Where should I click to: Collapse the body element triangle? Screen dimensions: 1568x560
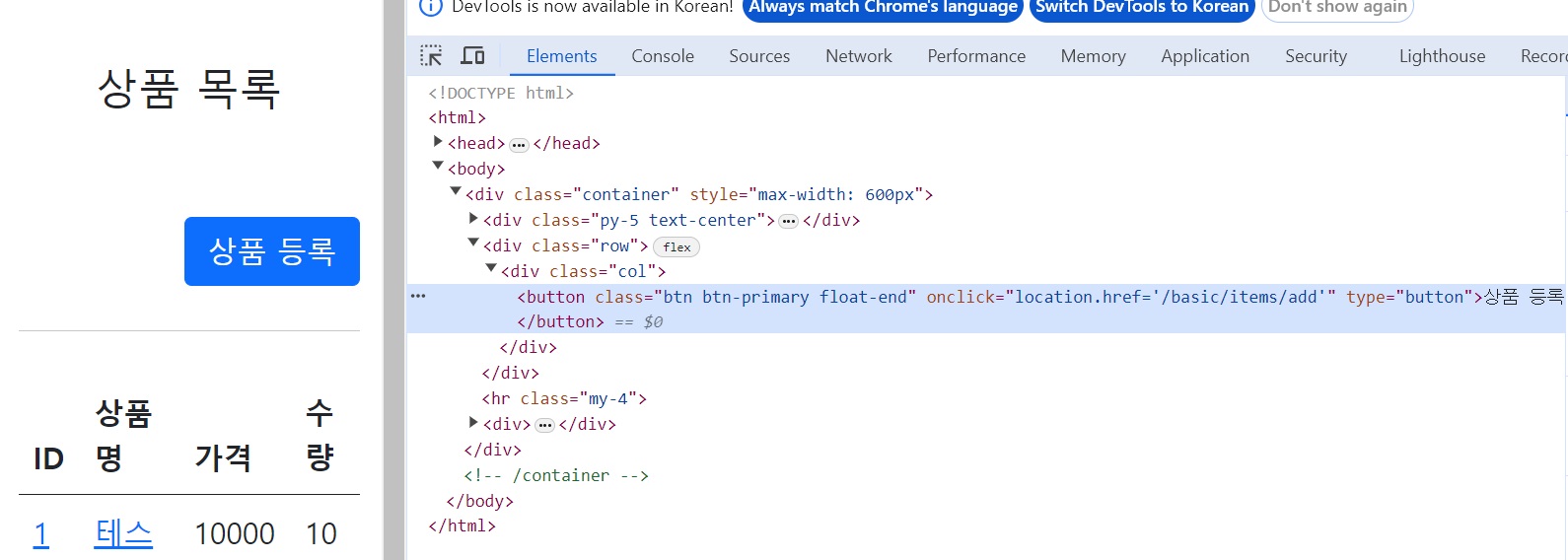point(438,167)
